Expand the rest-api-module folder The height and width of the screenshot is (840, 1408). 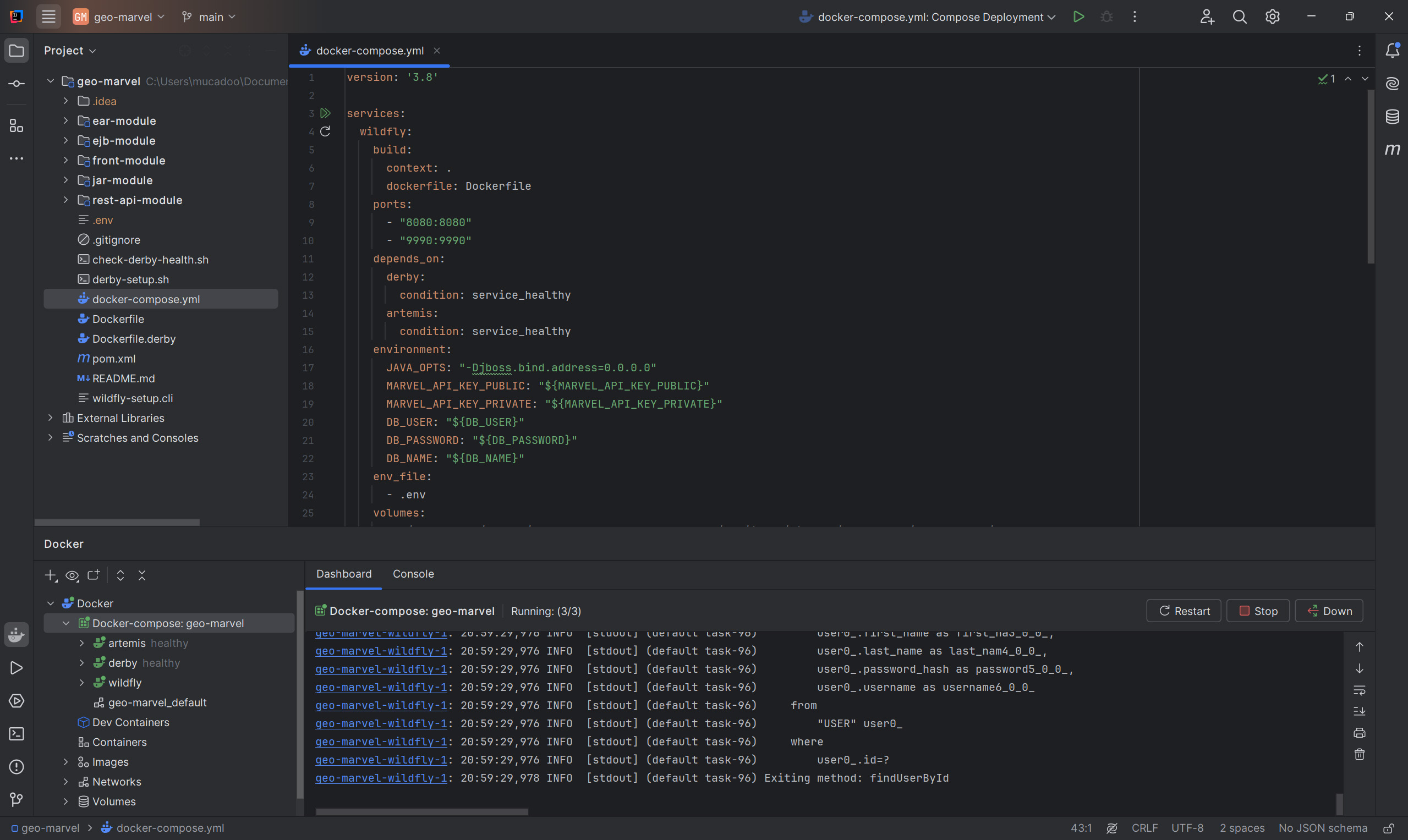tap(65, 200)
